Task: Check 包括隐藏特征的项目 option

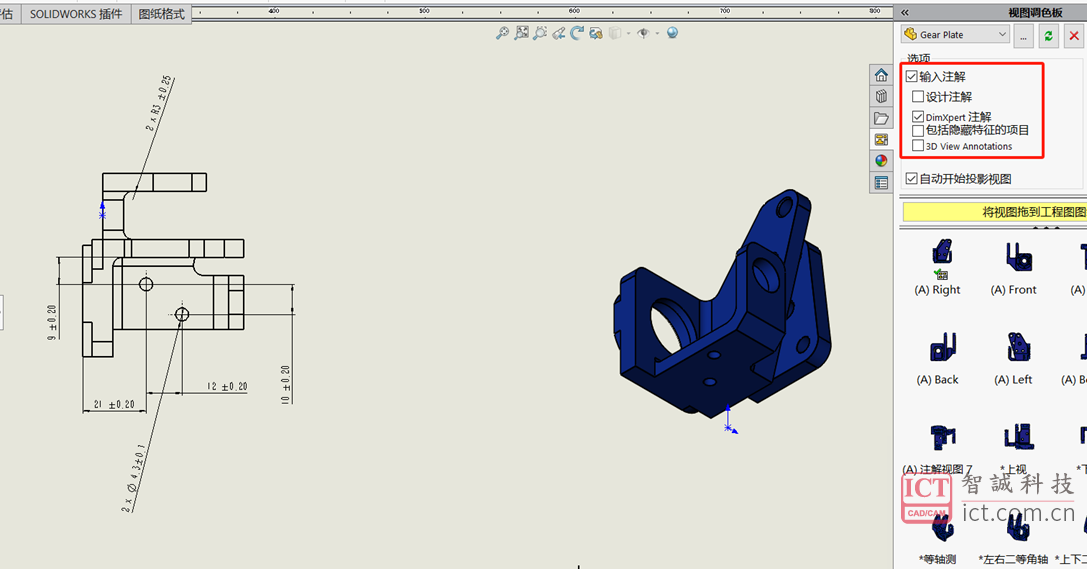Action: [x=918, y=130]
